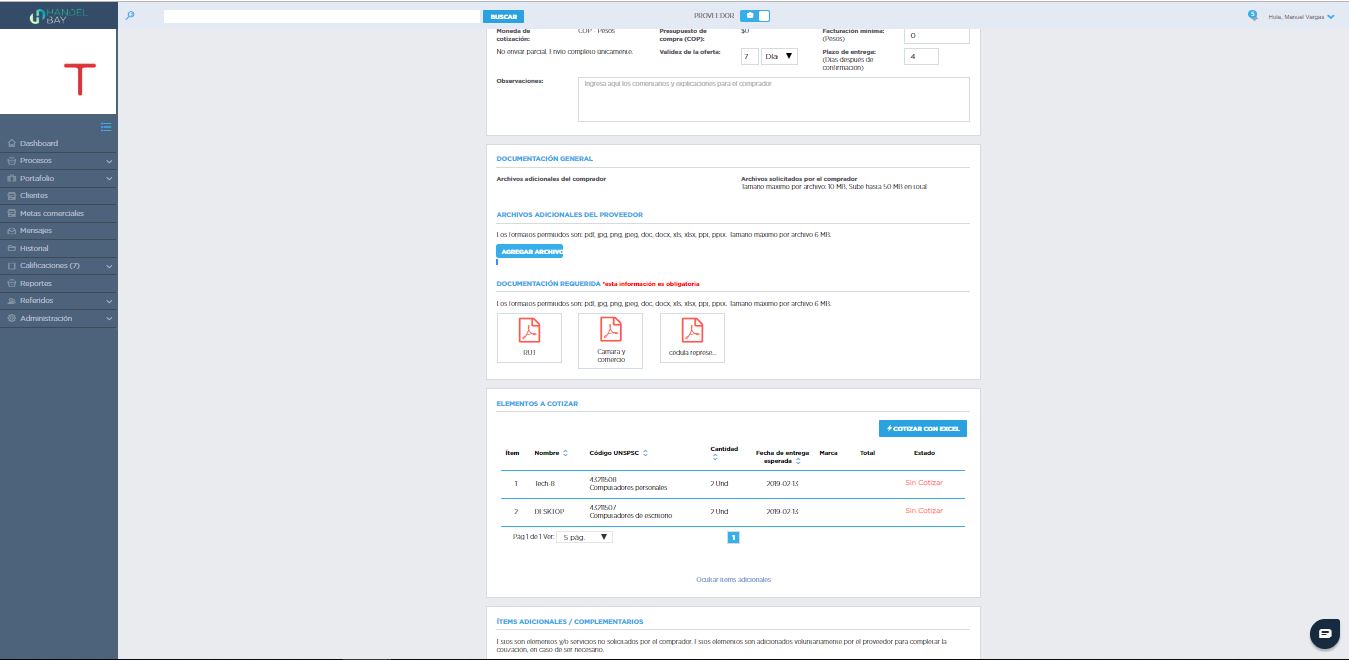
Task: Click Sin Cotizar for Tech-8 row
Action: [924, 483]
